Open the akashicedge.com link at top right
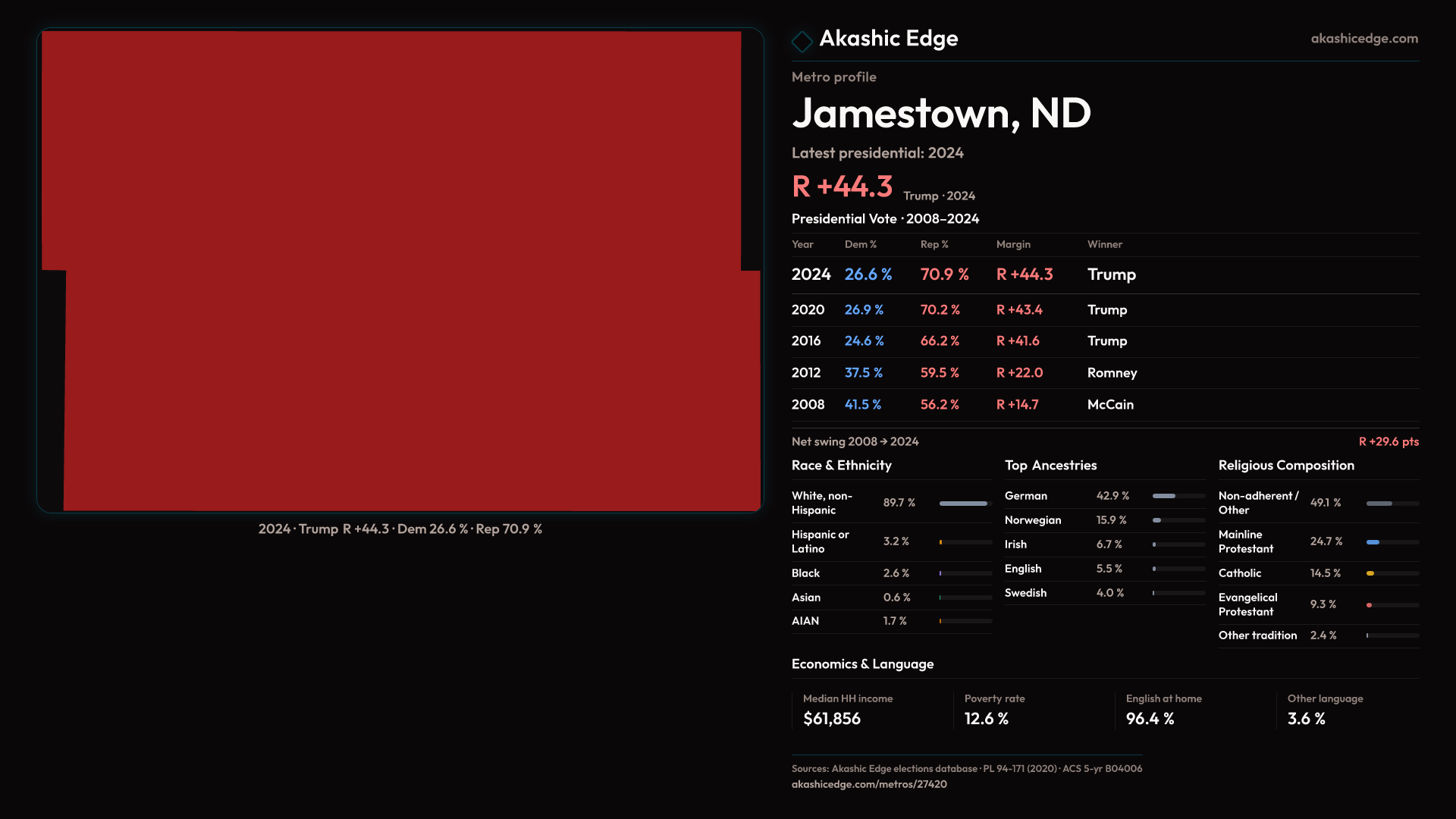 [x=1363, y=39]
